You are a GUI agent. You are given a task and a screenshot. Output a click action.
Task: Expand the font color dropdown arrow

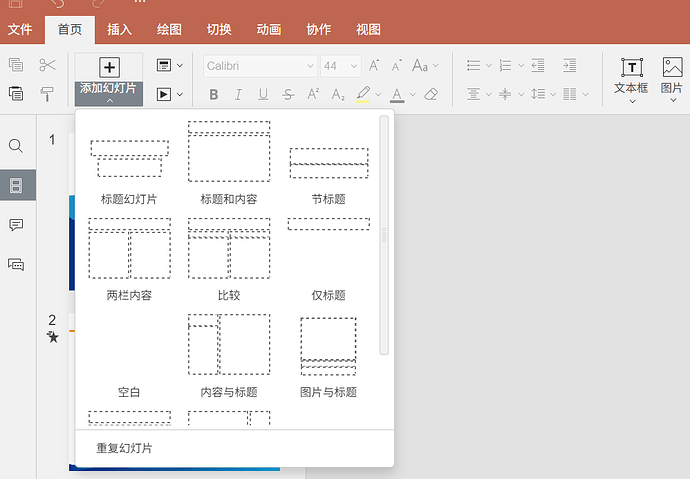(x=412, y=94)
